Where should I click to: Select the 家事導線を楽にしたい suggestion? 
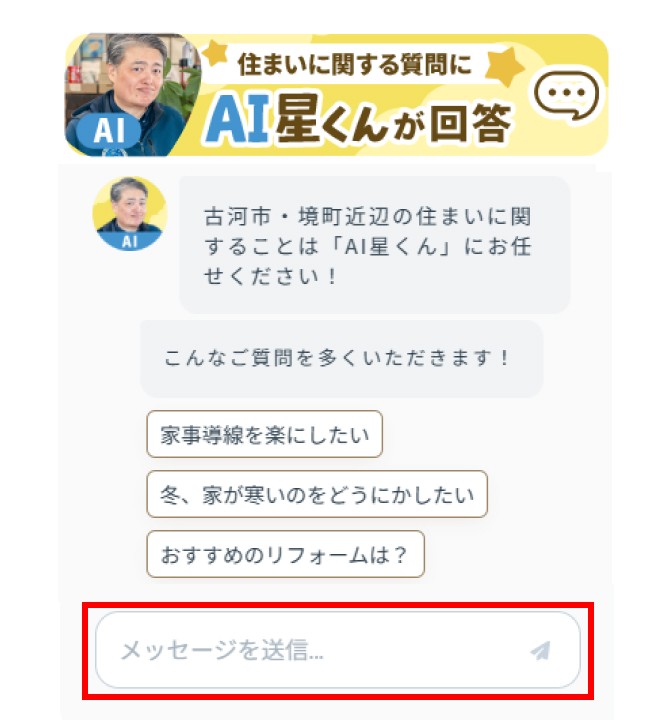pyautogui.click(x=265, y=434)
